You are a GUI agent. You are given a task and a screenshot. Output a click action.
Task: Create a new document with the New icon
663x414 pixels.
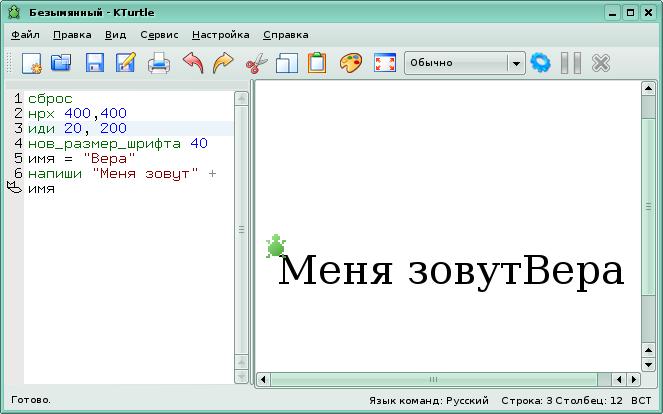click(x=31, y=63)
